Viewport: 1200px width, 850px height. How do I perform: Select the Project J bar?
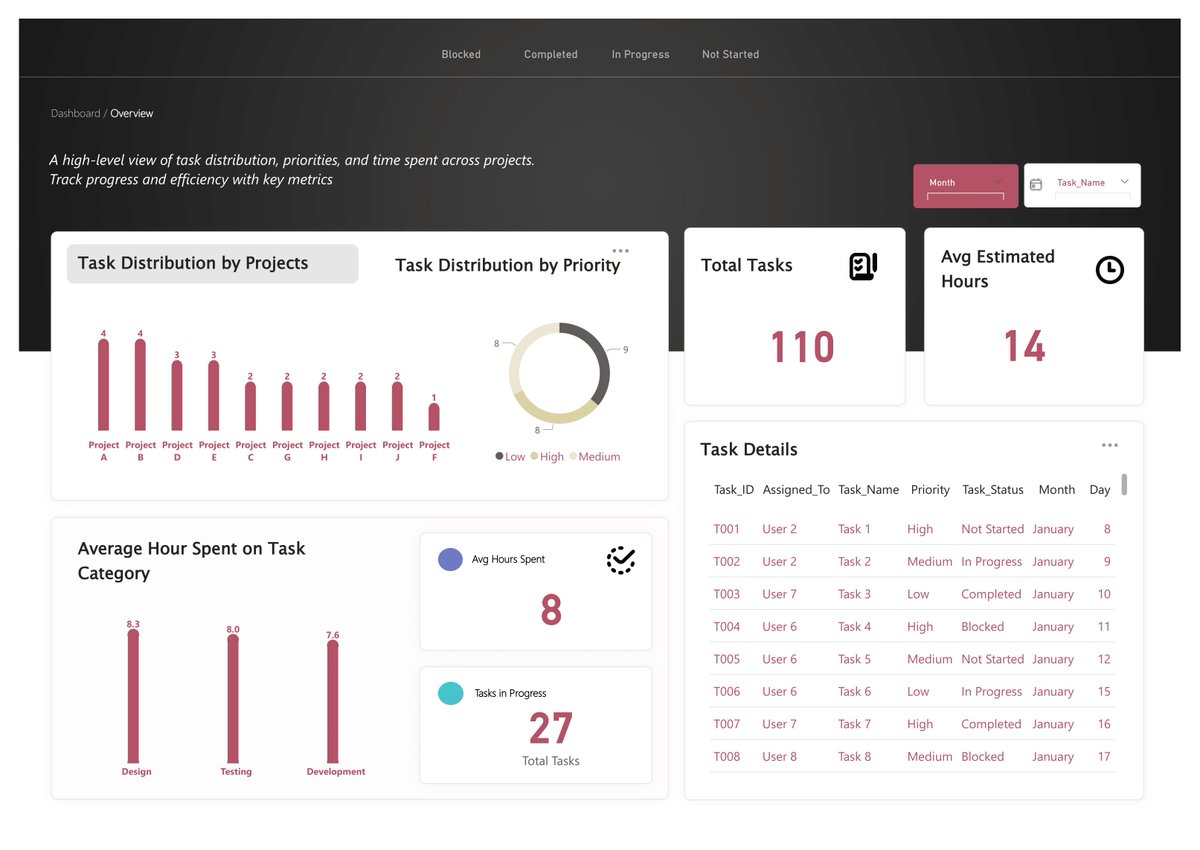[397, 407]
